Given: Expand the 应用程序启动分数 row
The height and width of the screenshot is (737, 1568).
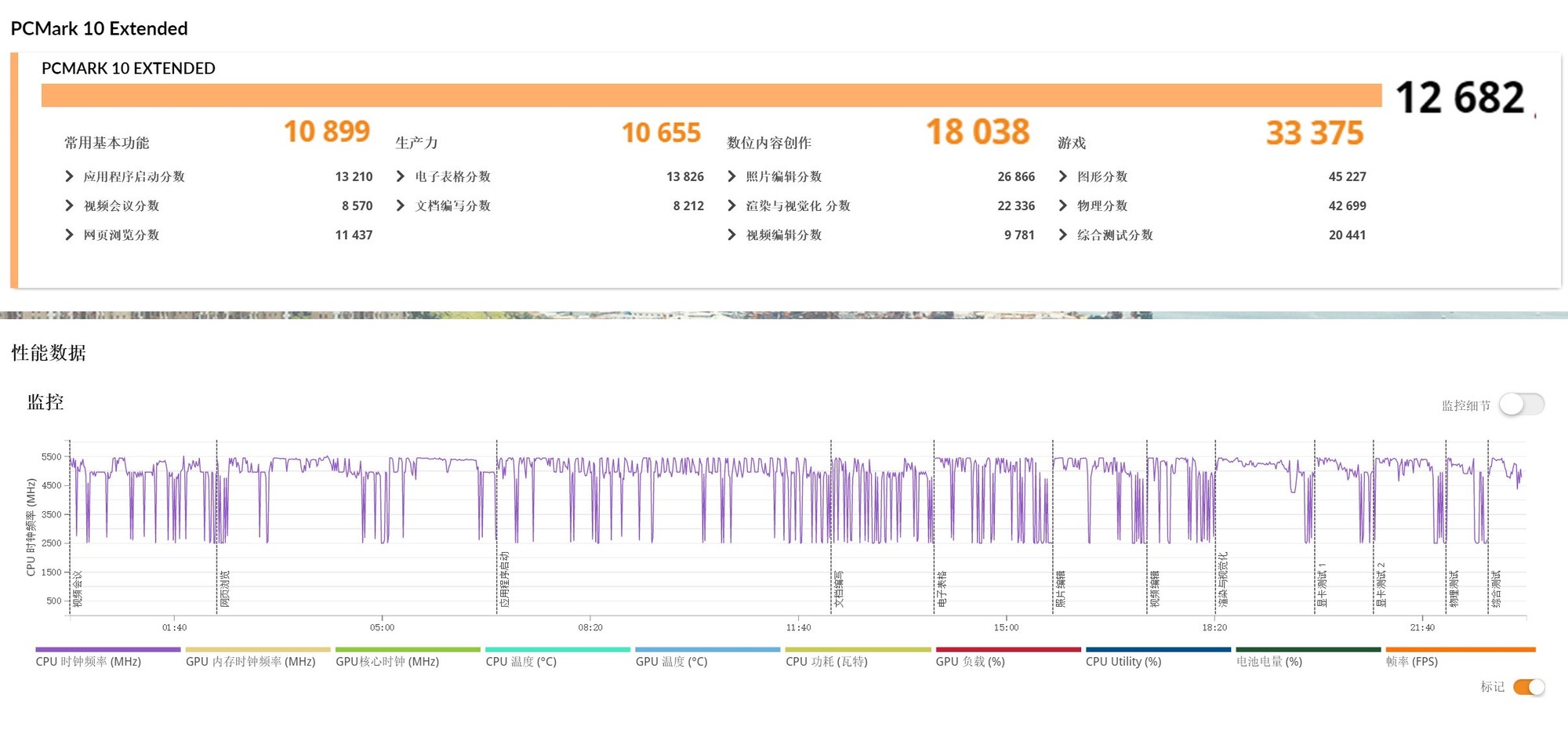Looking at the screenshot, I should (x=70, y=176).
